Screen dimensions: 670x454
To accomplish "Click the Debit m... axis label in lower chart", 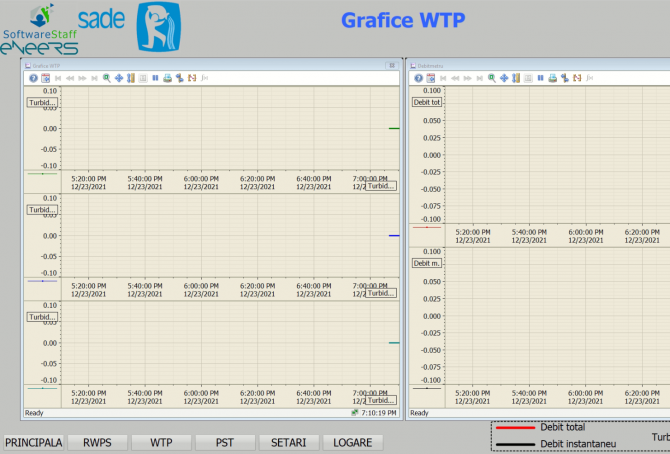I will pyautogui.click(x=428, y=263).
